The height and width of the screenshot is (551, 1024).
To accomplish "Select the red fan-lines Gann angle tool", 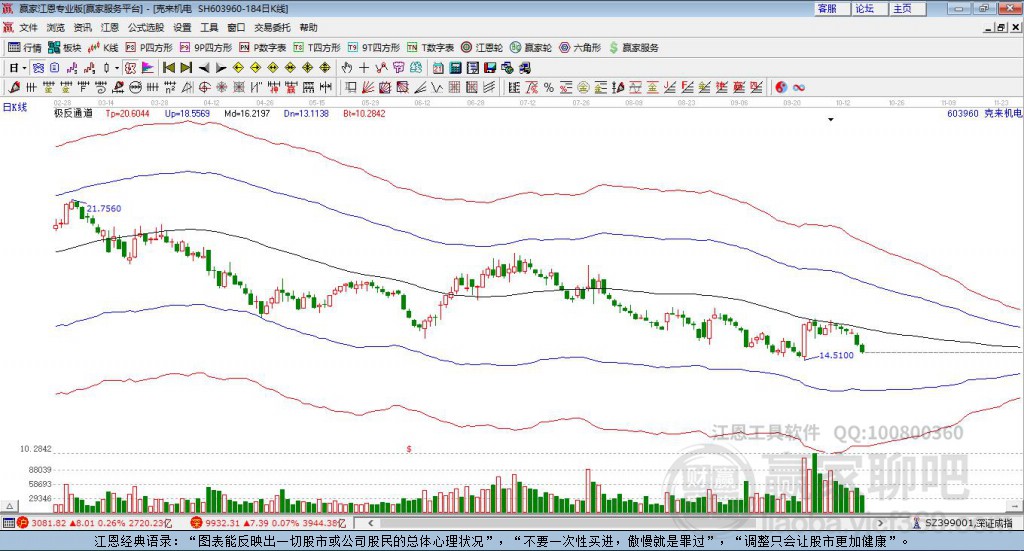I will 368,87.
